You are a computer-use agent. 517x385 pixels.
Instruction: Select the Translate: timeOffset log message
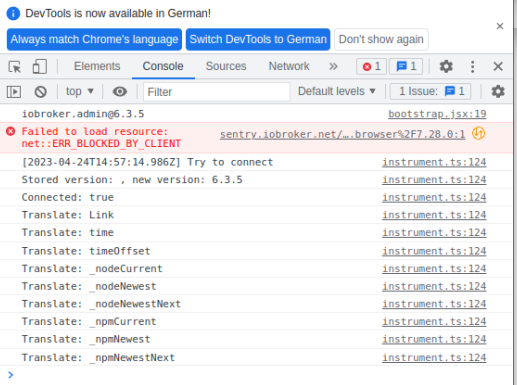[x=86, y=251]
